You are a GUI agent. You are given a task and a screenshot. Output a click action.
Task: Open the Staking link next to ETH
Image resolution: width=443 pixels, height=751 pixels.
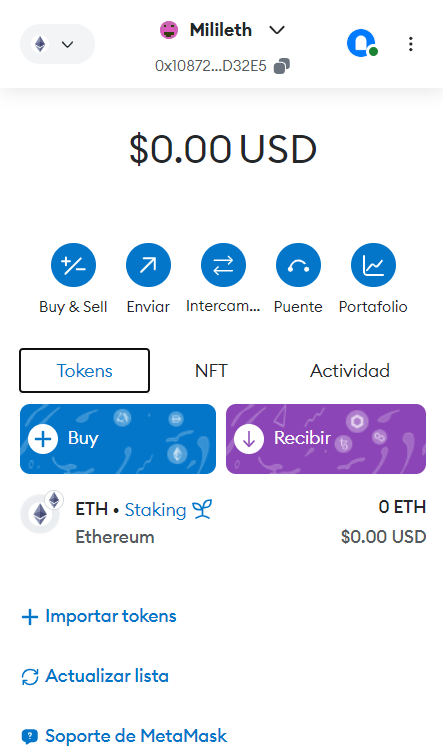pyautogui.click(x=168, y=510)
